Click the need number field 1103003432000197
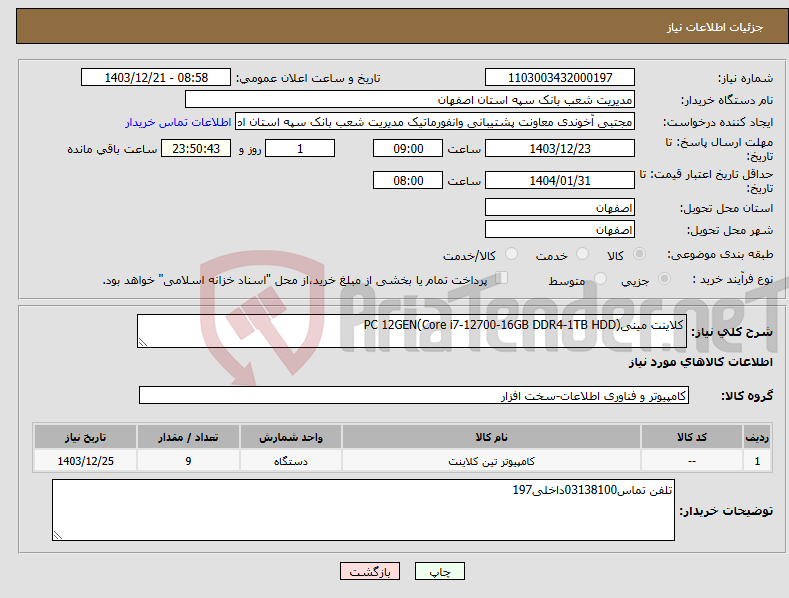 tap(560, 78)
